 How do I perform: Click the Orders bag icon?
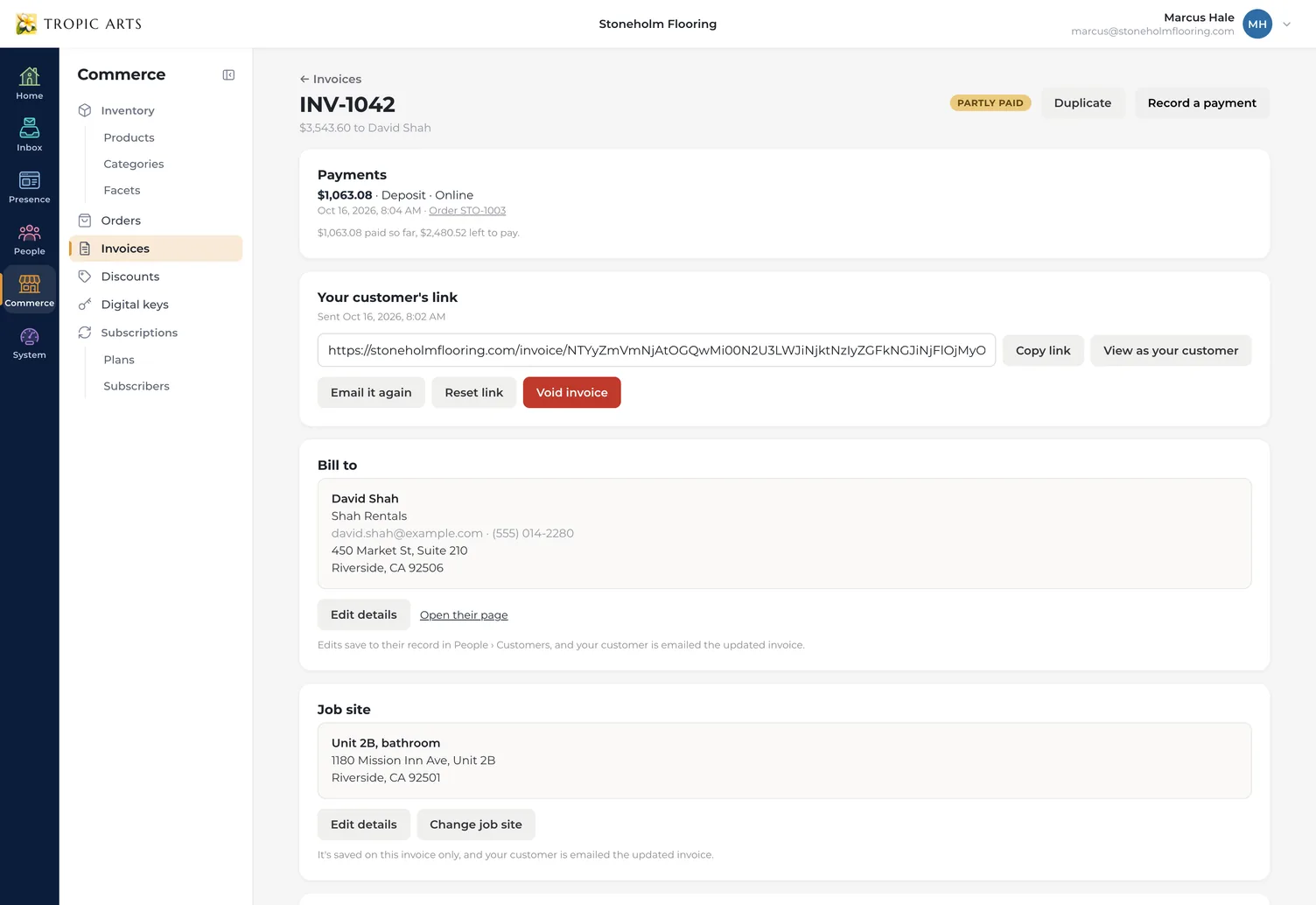tap(85, 221)
